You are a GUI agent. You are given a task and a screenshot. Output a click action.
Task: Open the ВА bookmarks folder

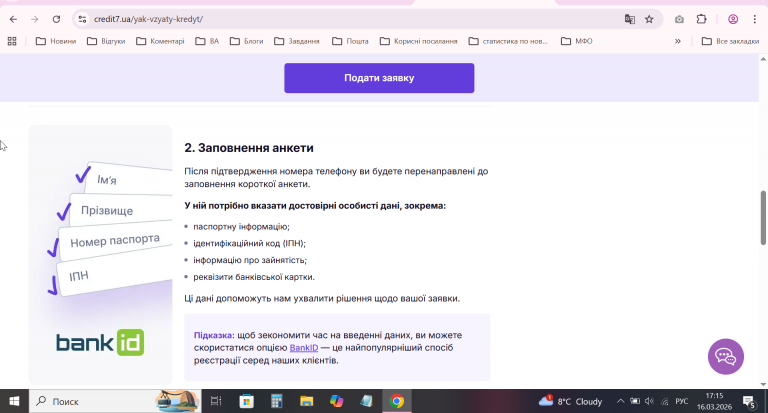[x=207, y=41]
